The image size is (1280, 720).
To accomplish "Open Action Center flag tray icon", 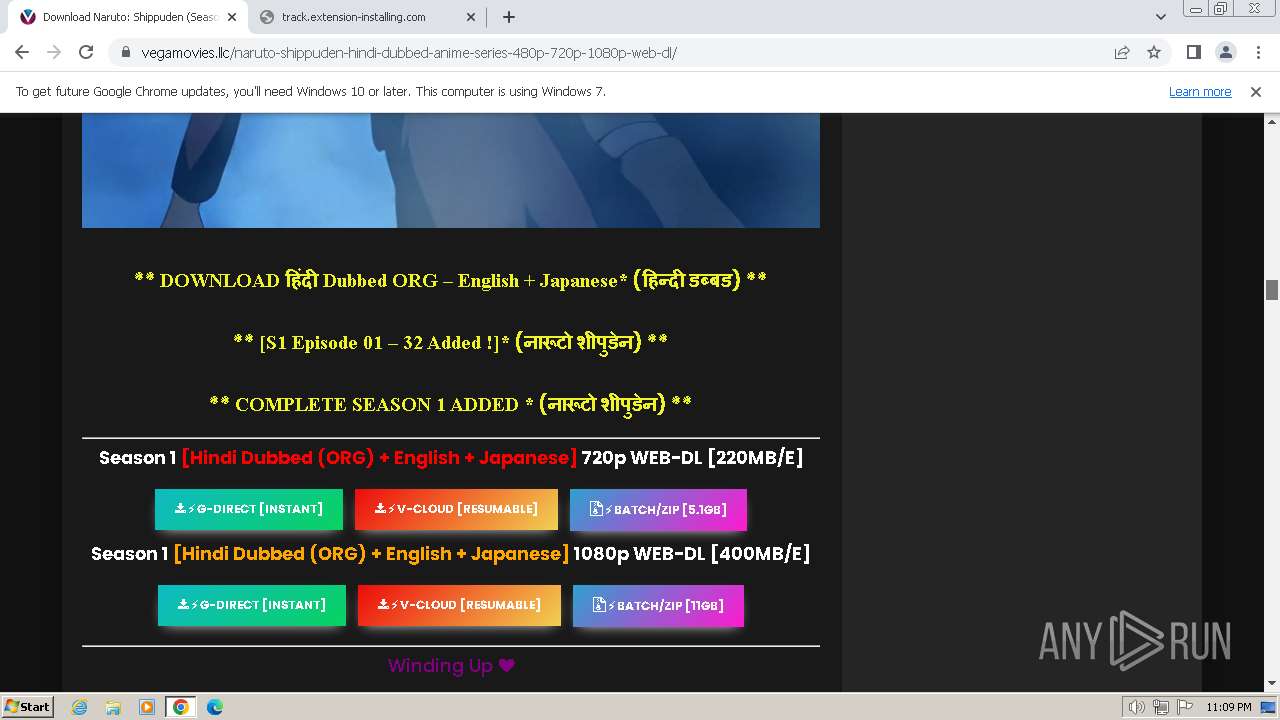I will (1183, 707).
